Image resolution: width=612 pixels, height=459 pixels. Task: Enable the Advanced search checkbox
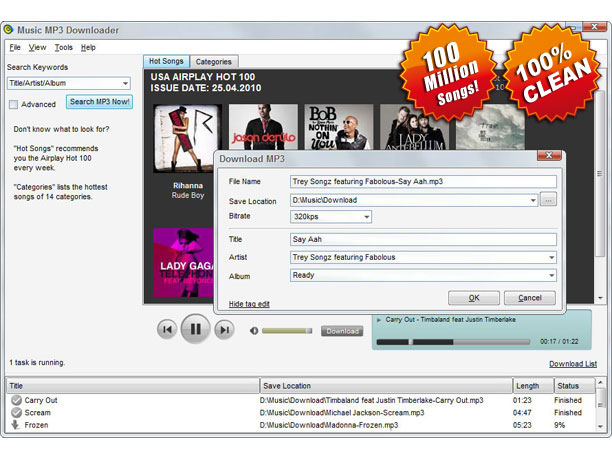coord(13,104)
